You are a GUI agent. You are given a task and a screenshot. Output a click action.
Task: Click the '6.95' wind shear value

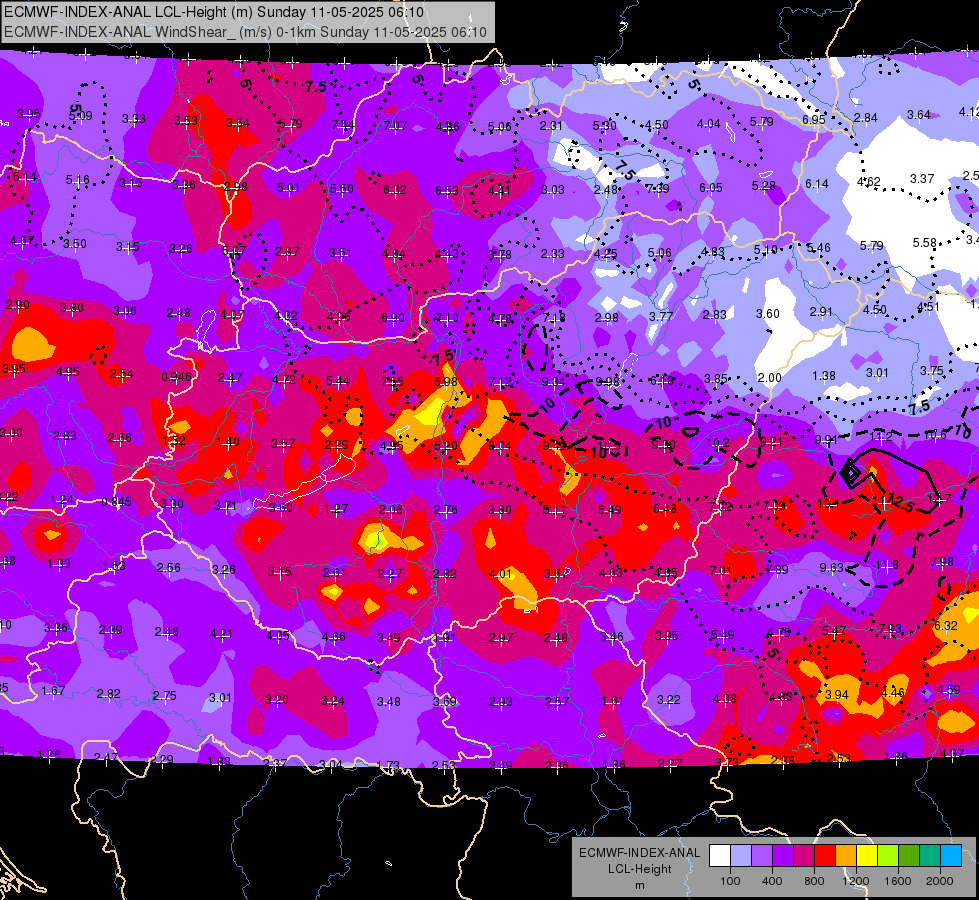(x=814, y=119)
